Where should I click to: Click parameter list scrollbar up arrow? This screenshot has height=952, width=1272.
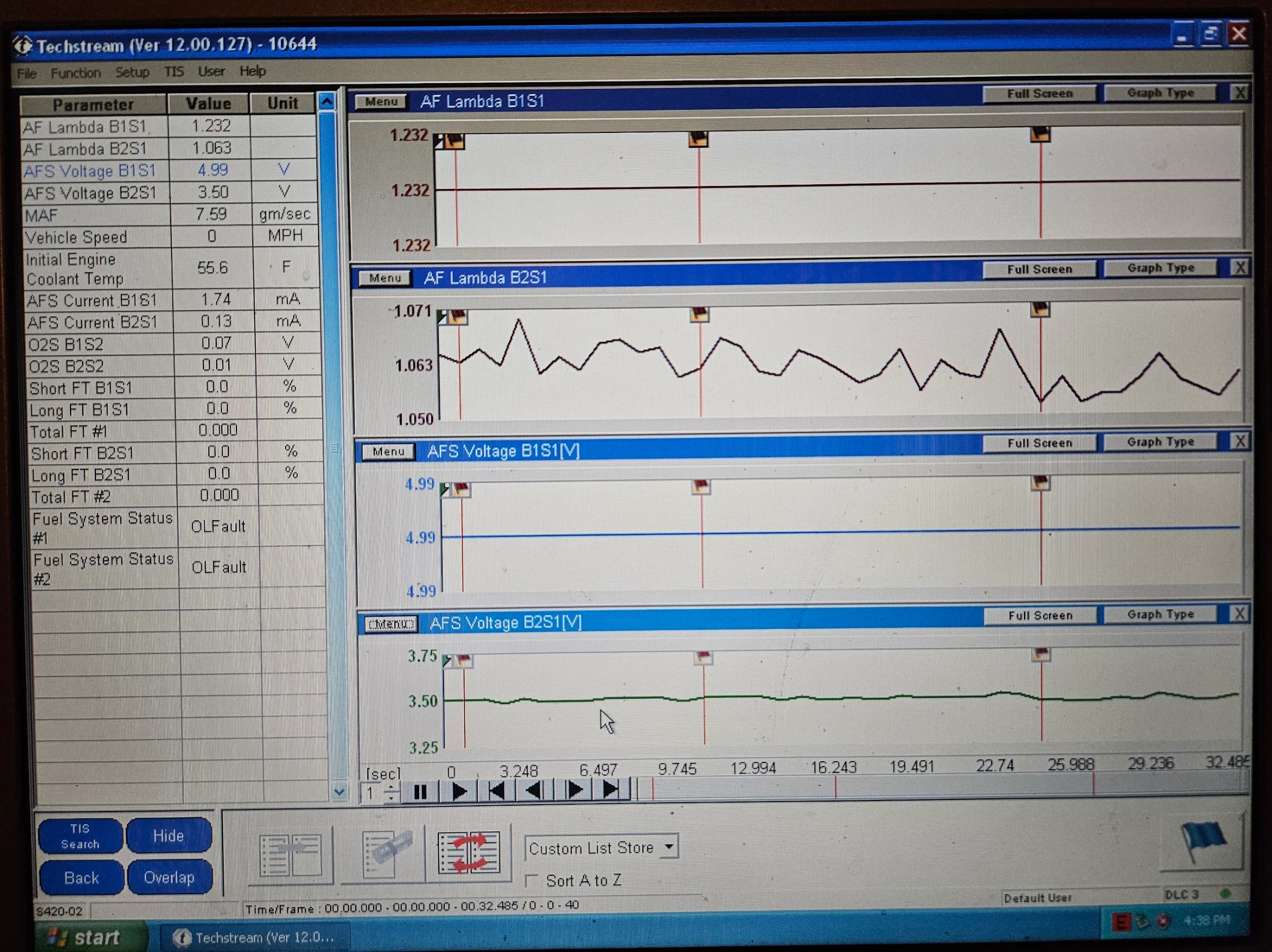(327, 102)
